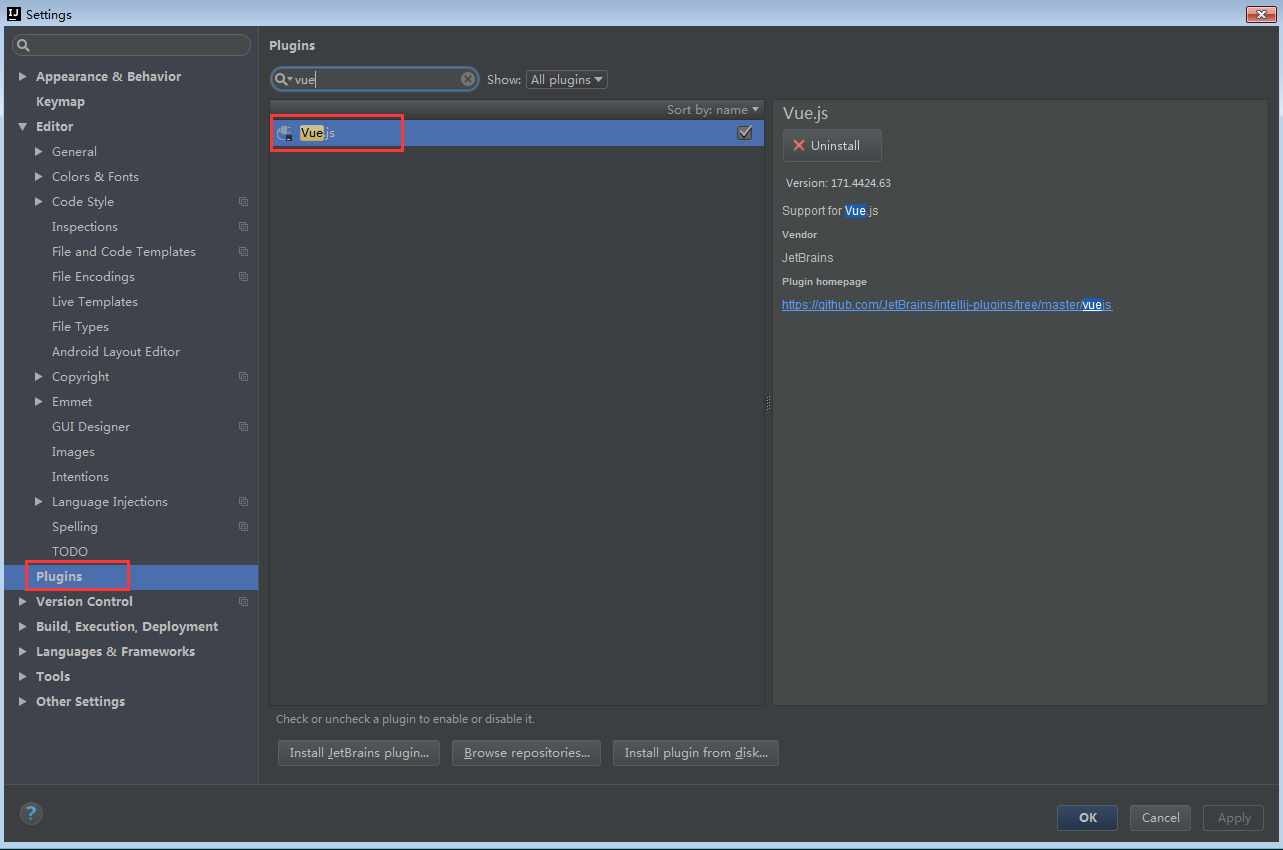
Task: Click the project-level icon beside File Encodings
Action: coord(243,277)
